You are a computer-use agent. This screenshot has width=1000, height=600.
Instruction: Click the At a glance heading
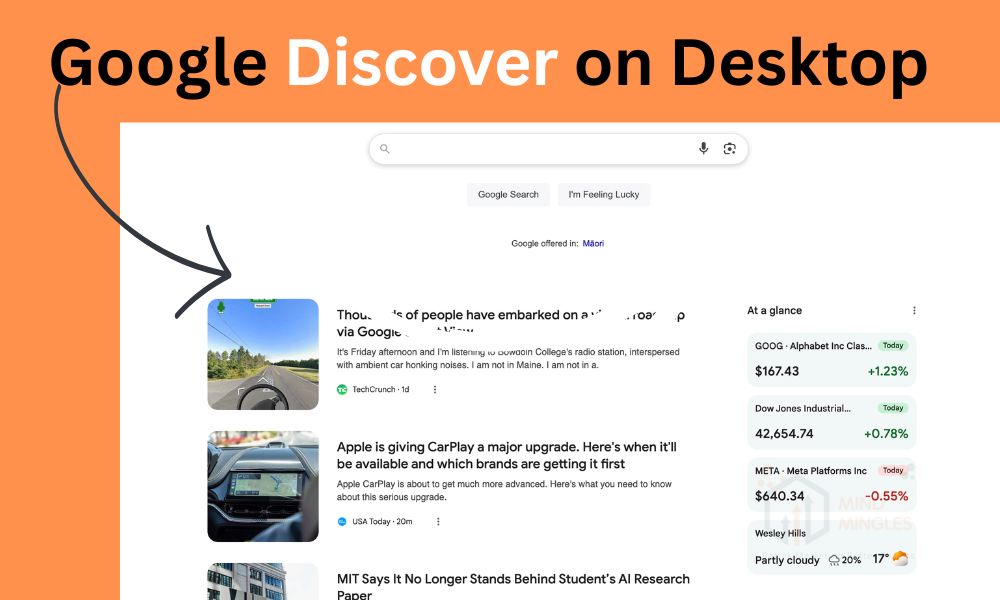click(774, 311)
